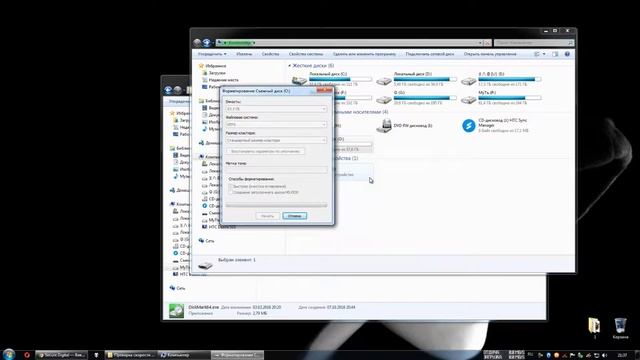Click the Избранное star icon in the front sidebar

(201, 66)
